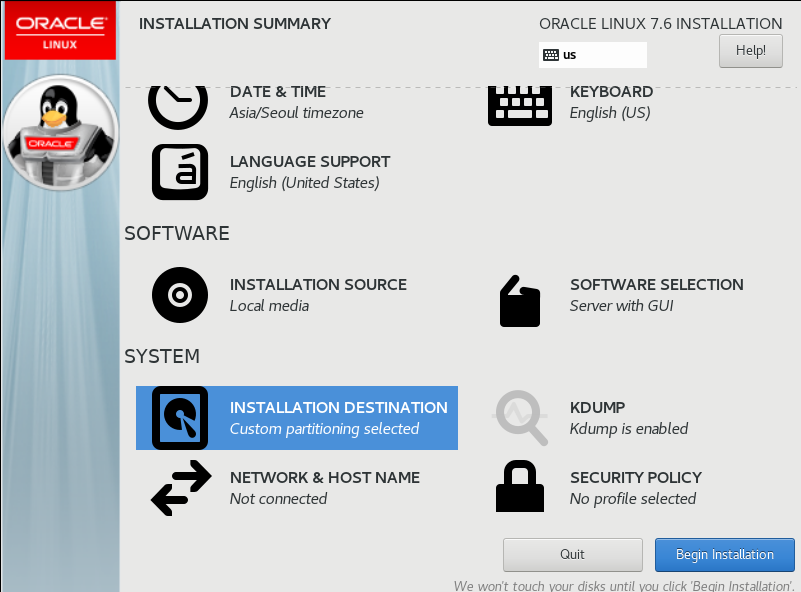Click 'English (United States)' text
The width and height of the screenshot is (801, 592).
pyautogui.click(x=304, y=183)
